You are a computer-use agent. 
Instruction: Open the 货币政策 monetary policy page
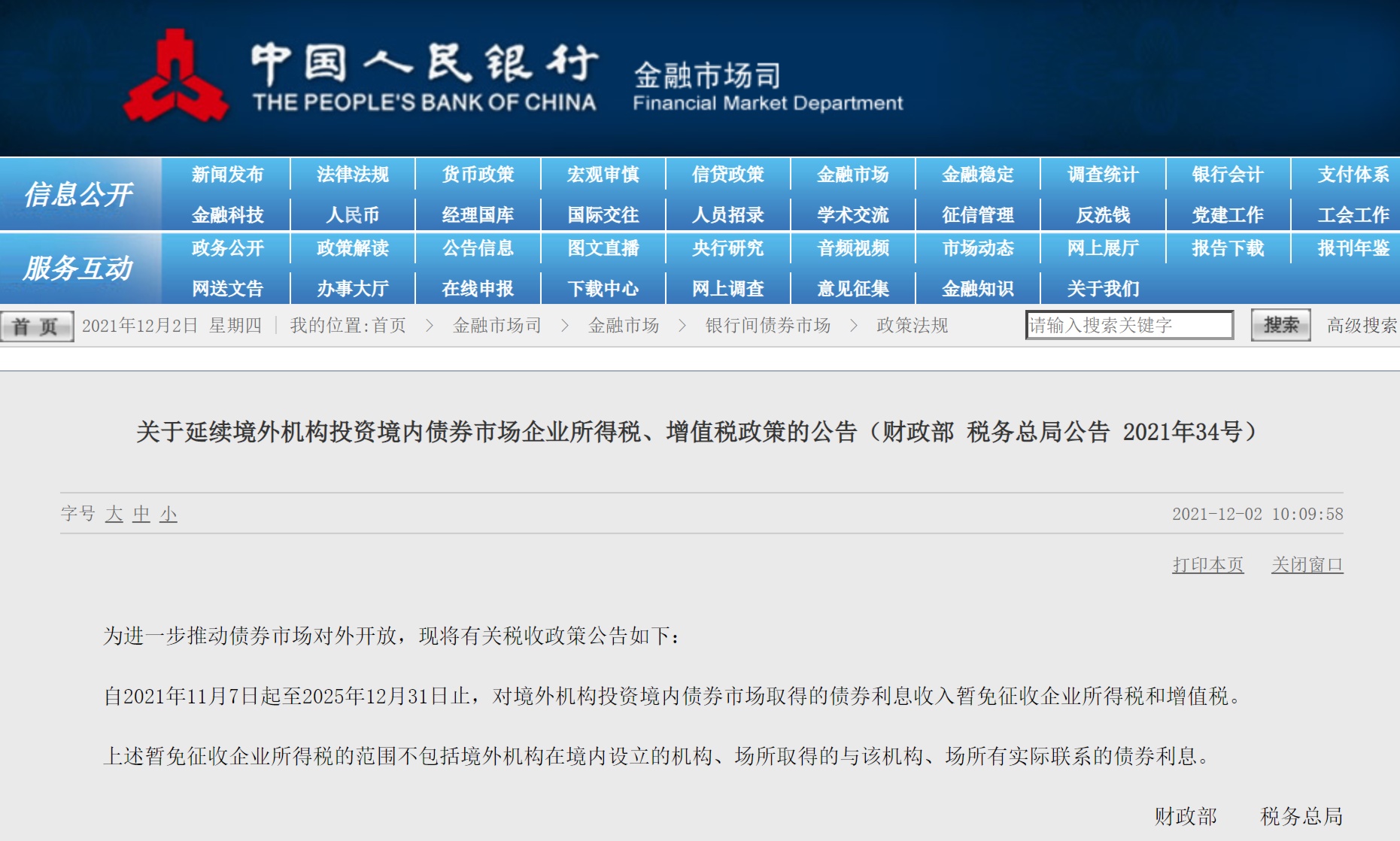(x=478, y=174)
